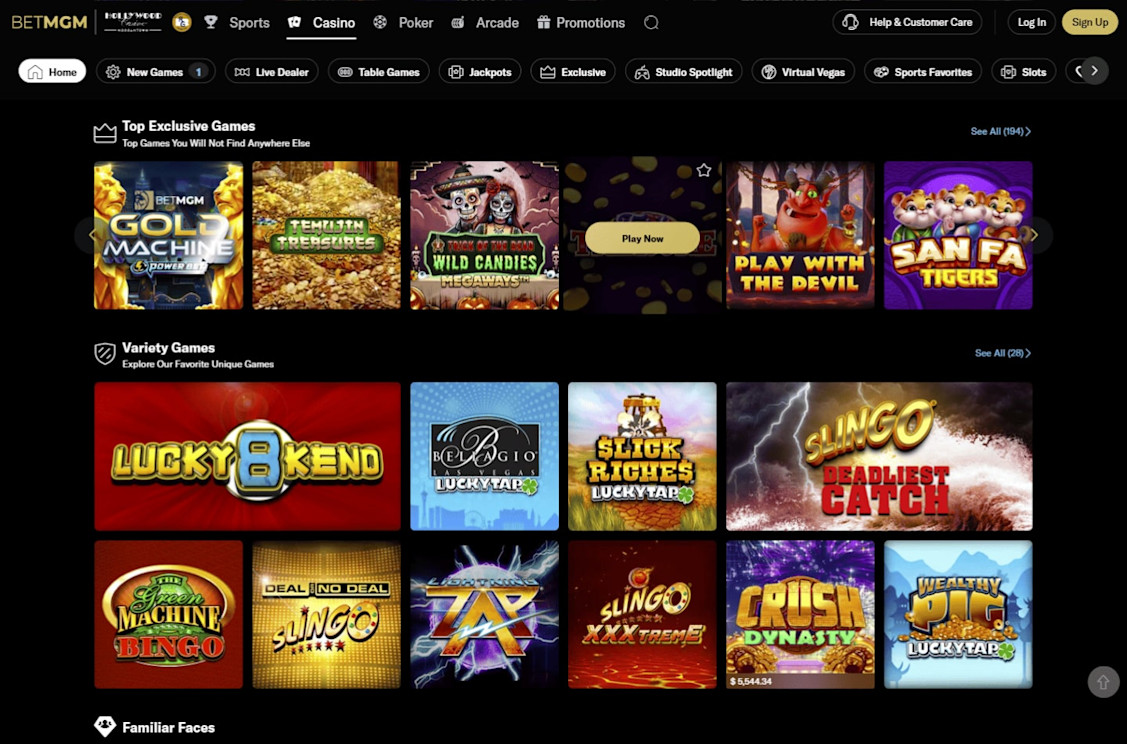The image size is (1127, 744).
Task: Open Play With The Devil game
Action: point(800,235)
